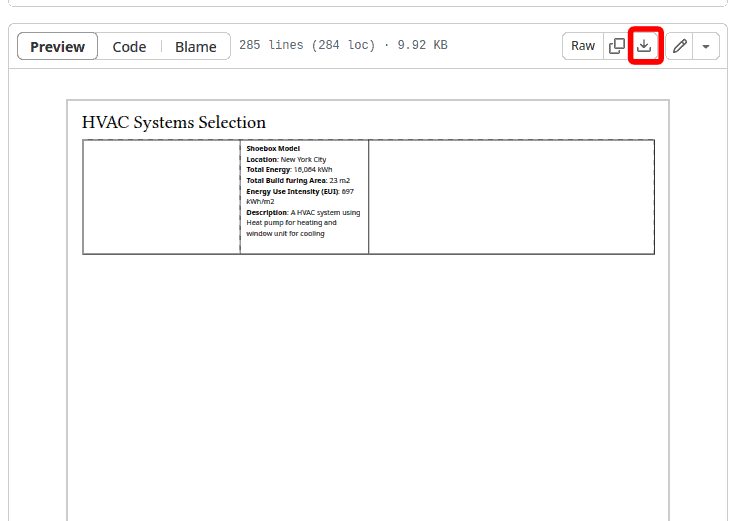The width and height of the screenshot is (730, 521).
Task: Click the empty right table cell
Action: pyautogui.click(x=510, y=196)
